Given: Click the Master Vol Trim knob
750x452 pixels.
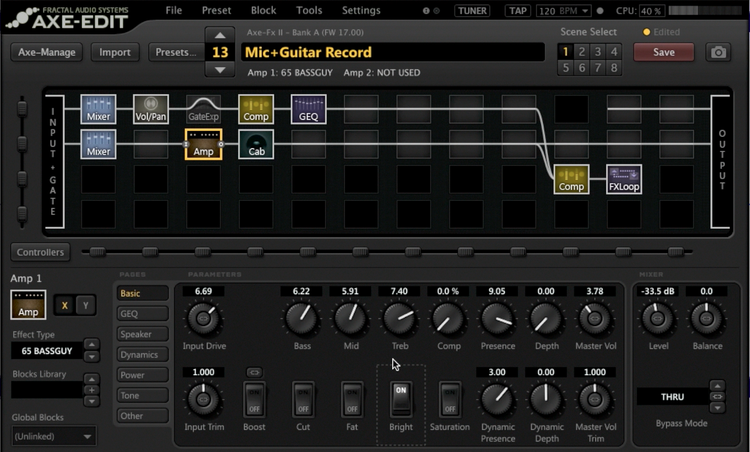Looking at the screenshot, I should pyautogui.click(x=595, y=399).
